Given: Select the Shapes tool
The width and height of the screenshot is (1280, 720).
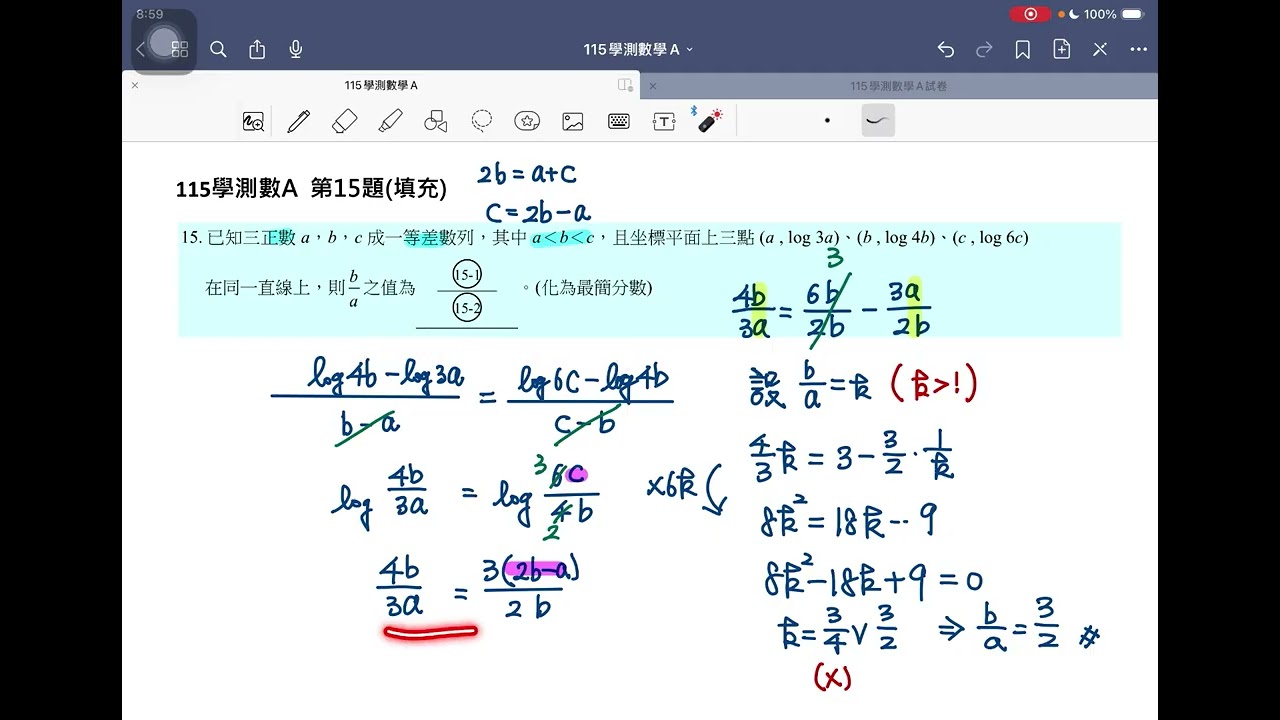Looking at the screenshot, I should (435, 122).
